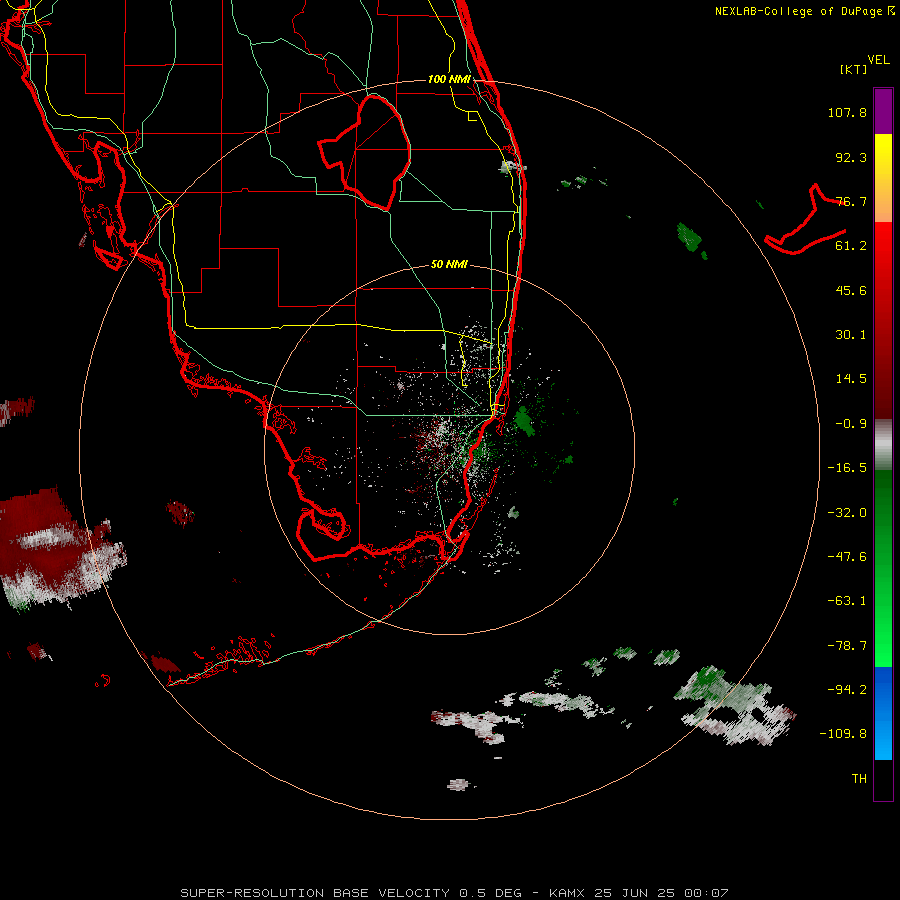The height and width of the screenshot is (900, 900).
Task: Pick the purple segment of velocity color bar
Action: click(883, 112)
